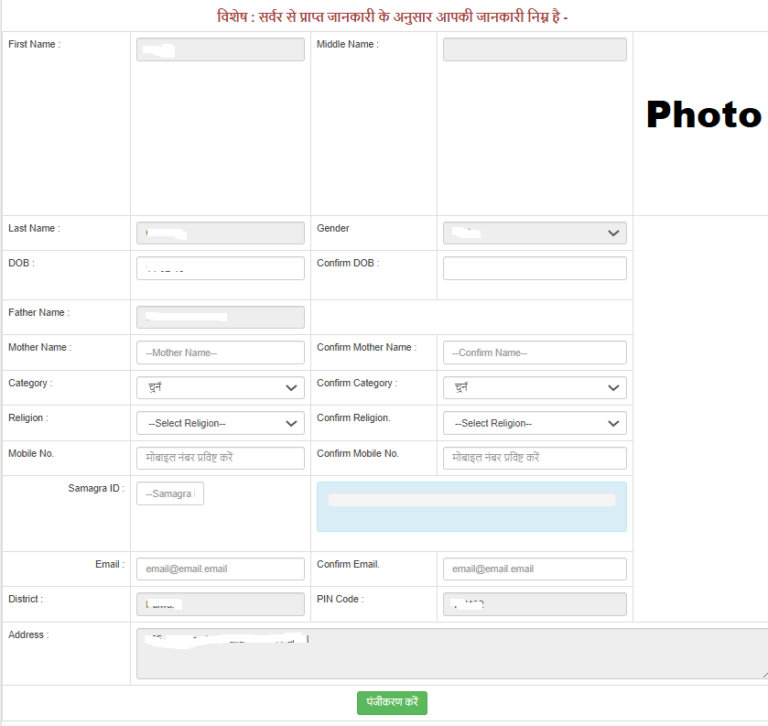Select the Confirm DOB input field
The image size is (768, 726).
(534, 268)
